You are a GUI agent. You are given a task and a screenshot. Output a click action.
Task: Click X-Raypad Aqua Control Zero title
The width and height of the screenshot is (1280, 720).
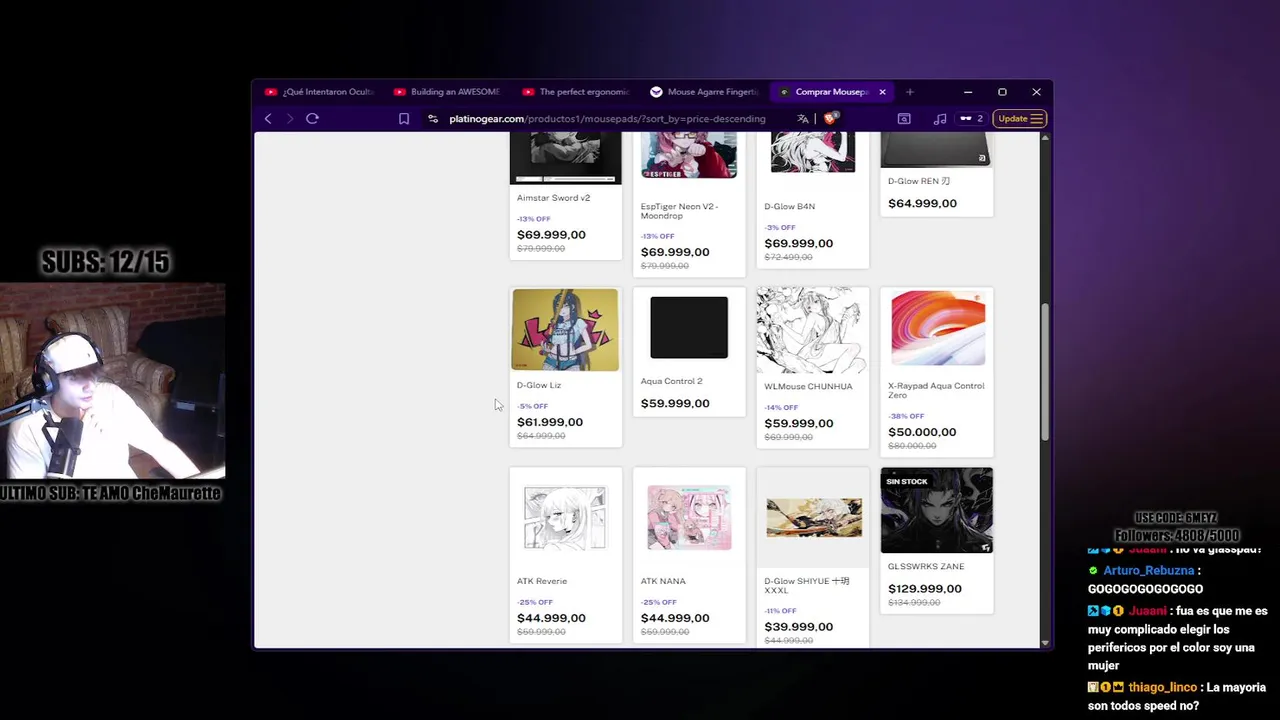point(936,390)
